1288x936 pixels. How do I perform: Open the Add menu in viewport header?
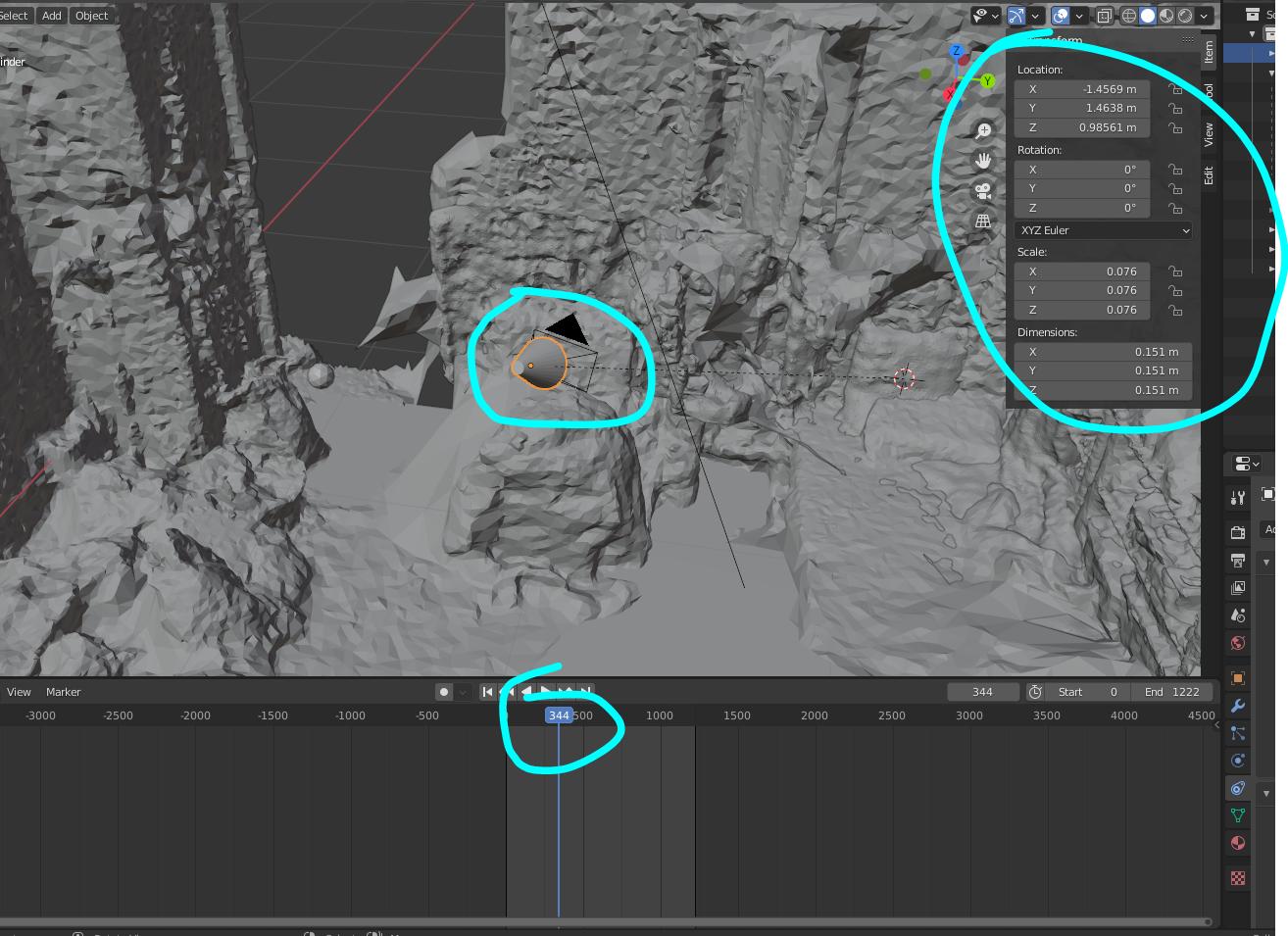click(52, 15)
